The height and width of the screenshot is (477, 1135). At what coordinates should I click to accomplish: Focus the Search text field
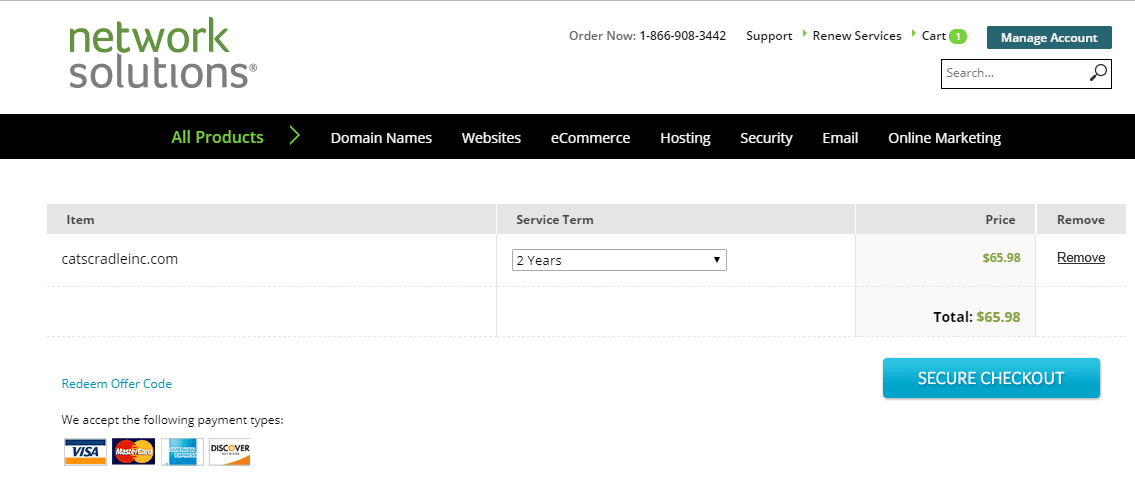click(1015, 73)
